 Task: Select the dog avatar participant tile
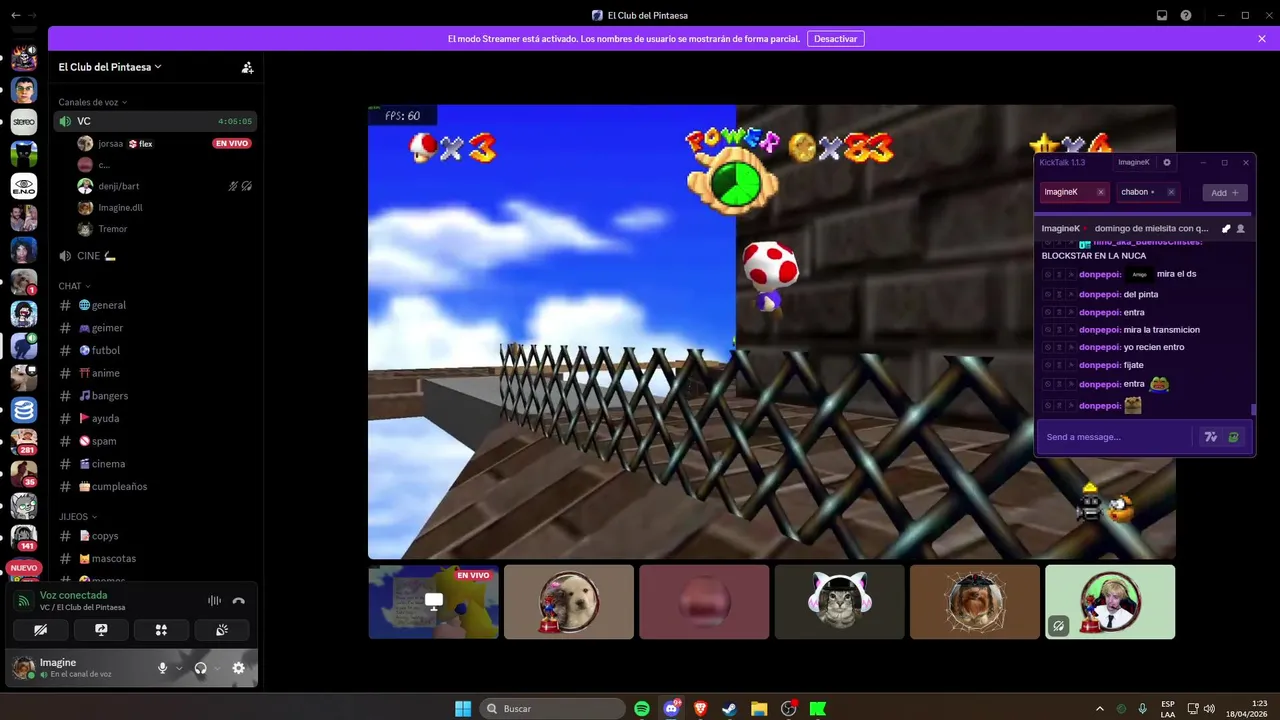click(569, 602)
